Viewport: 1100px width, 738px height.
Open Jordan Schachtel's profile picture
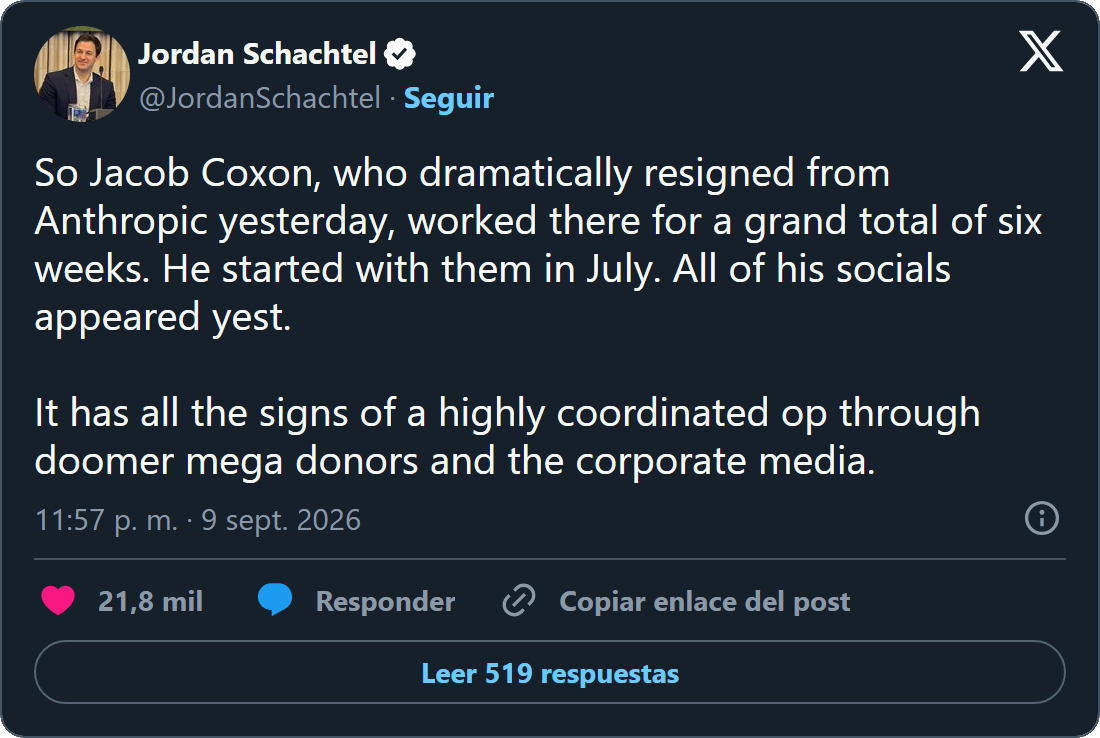81,74
